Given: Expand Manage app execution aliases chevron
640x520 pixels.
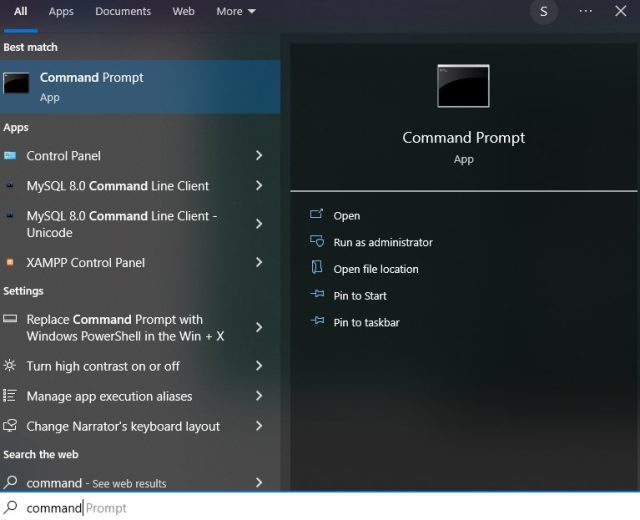Looking at the screenshot, I should coord(259,396).
